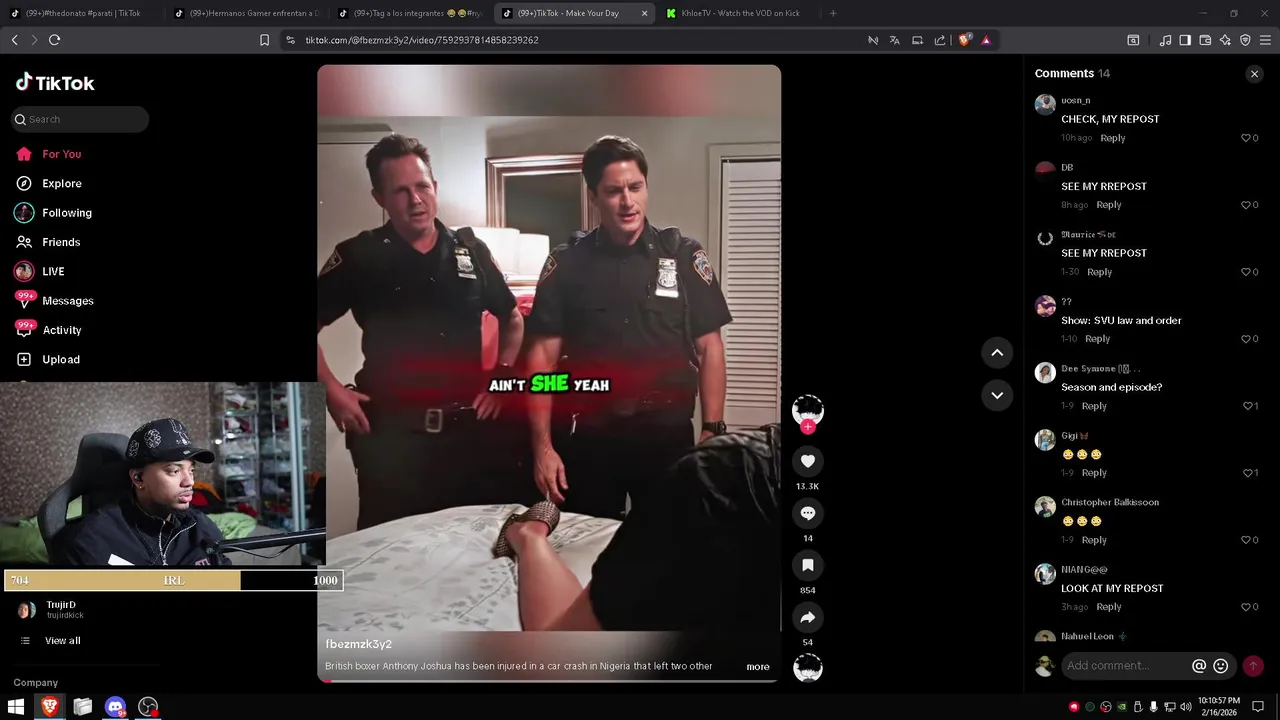
Task: Click the TikTok logo
Action: (x=55, y=83)
